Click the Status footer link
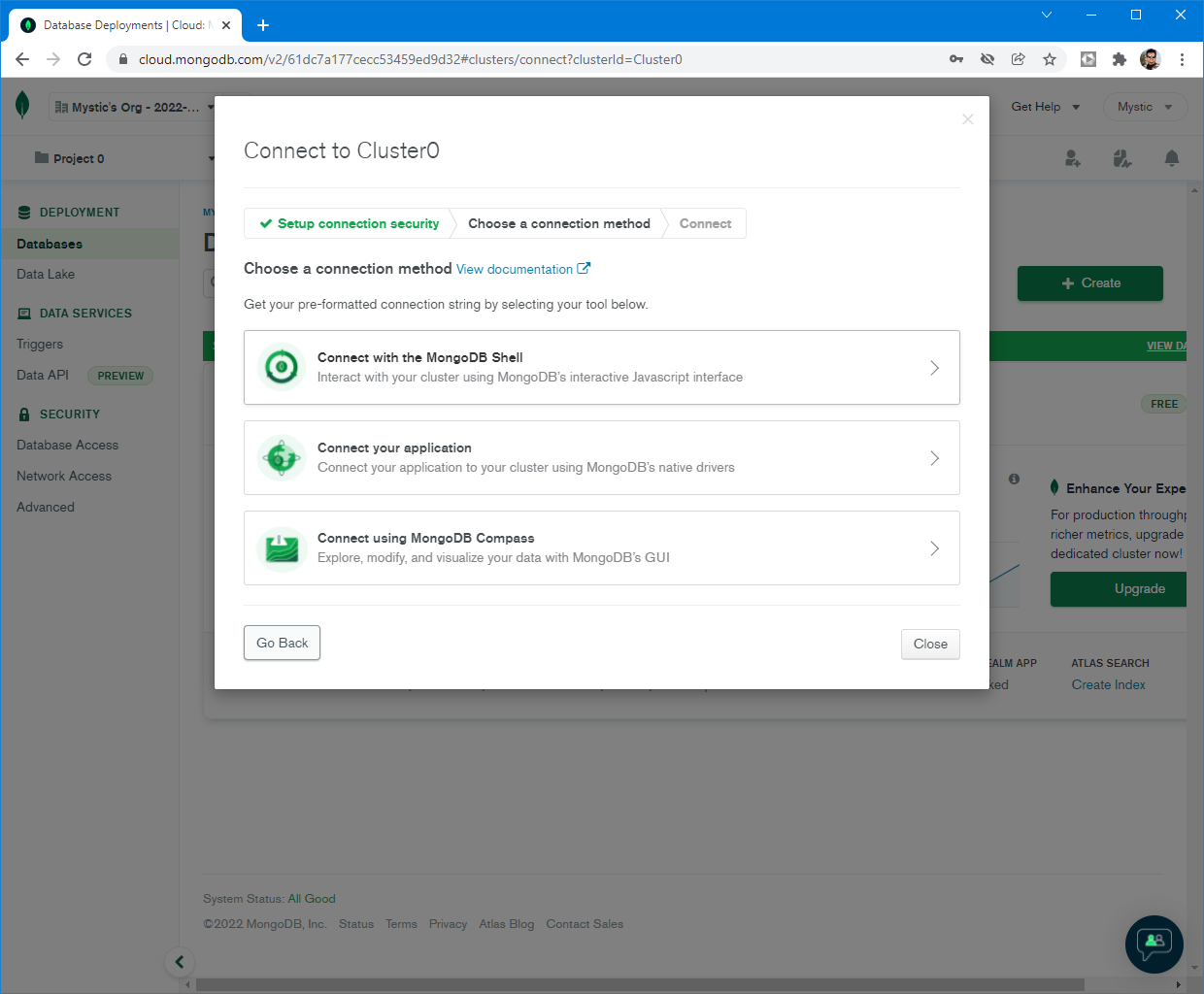Screen dimensions: 1204x994 pos(356,924)
